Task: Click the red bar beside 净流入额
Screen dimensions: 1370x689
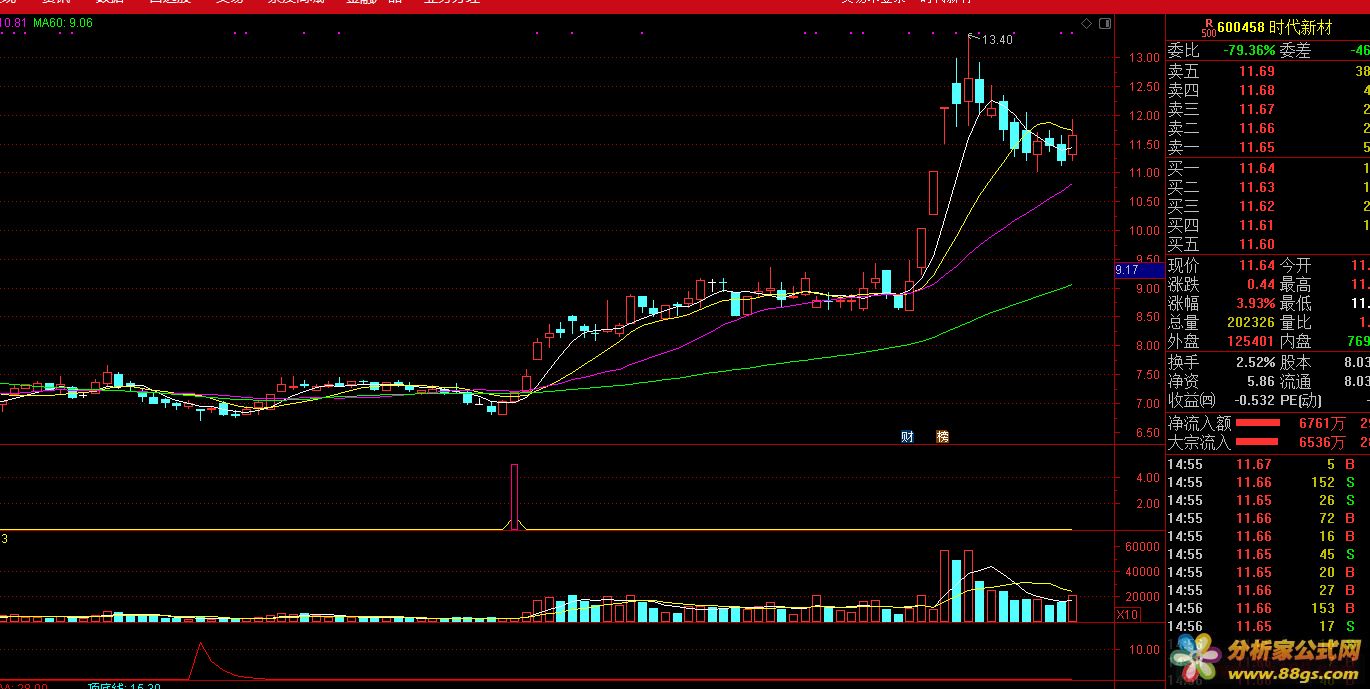Action: click(x=1258, y=423)
